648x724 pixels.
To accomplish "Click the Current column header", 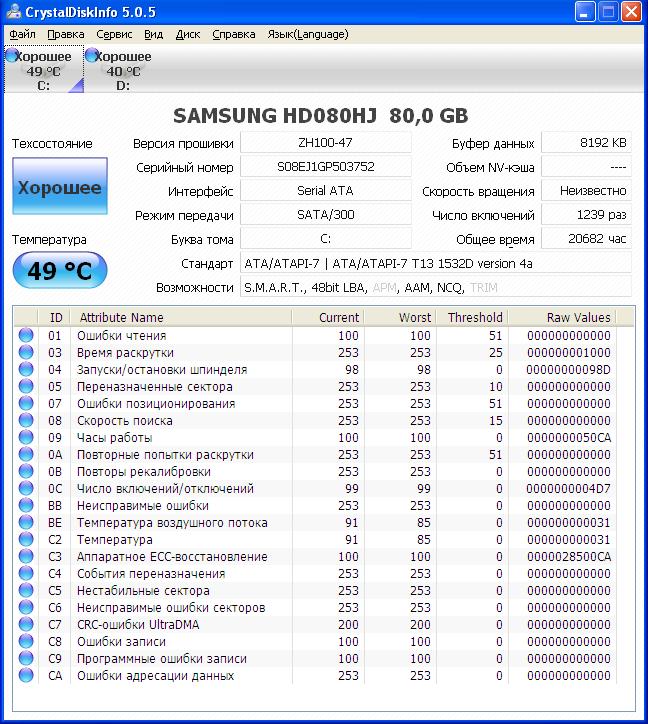I will click(328, 318).
